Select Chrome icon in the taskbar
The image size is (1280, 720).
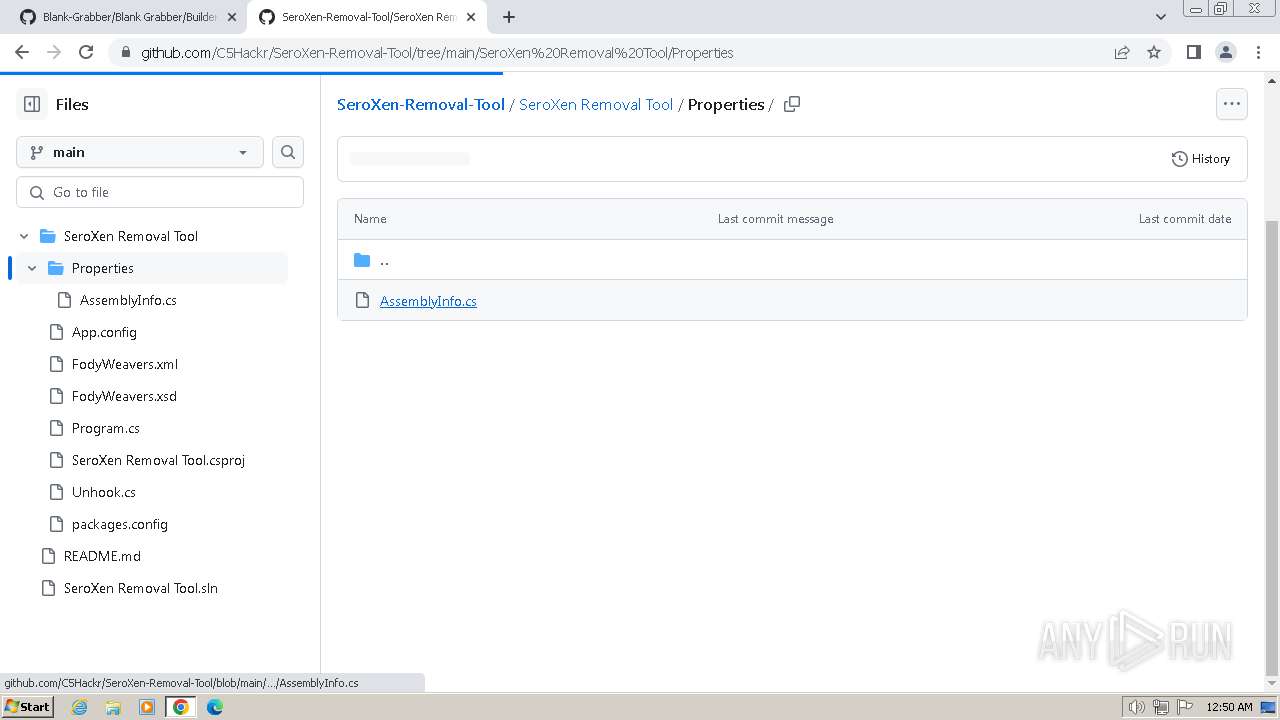tap(181, 707)
